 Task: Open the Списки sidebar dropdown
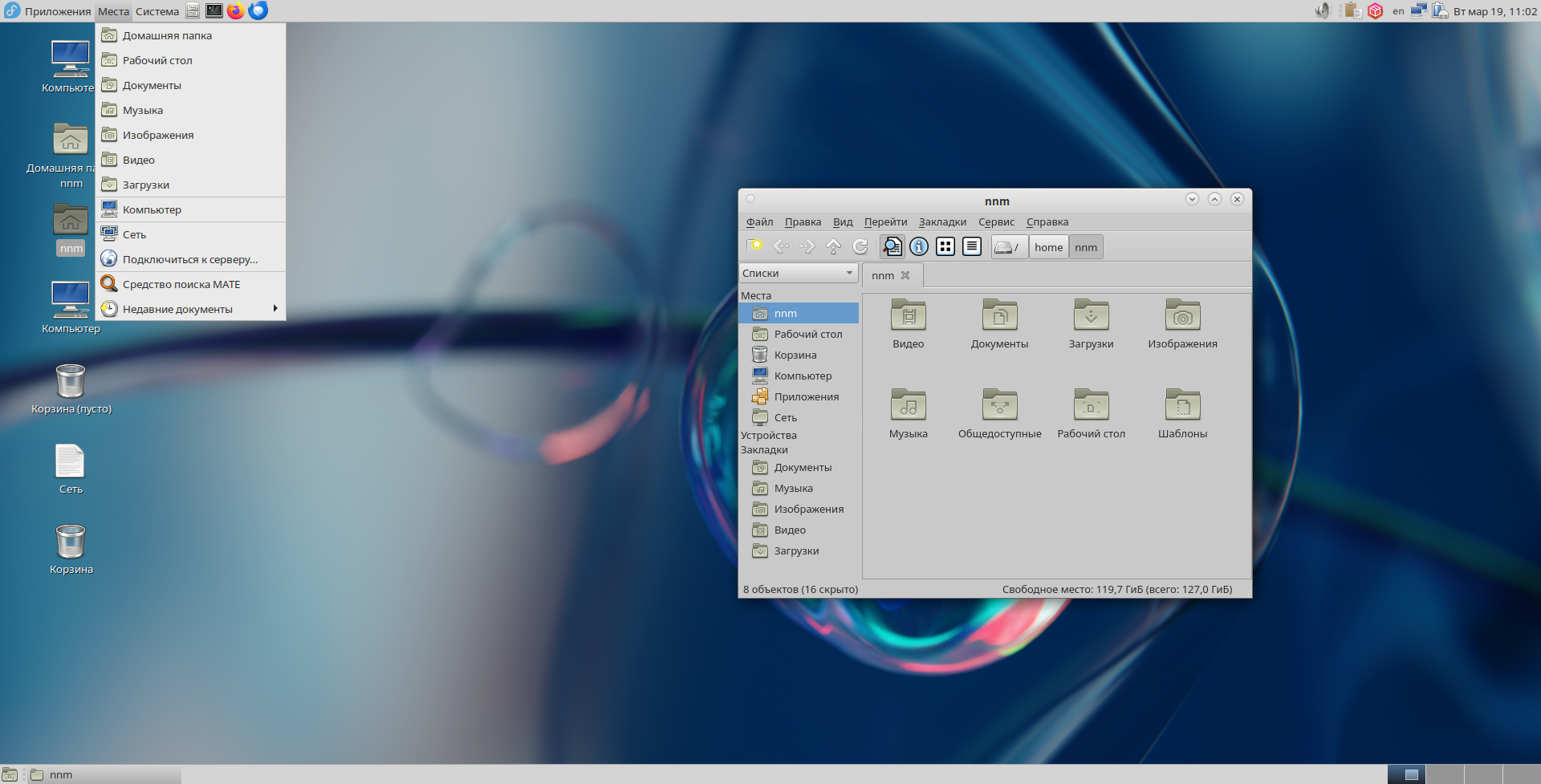click(798, 274)
